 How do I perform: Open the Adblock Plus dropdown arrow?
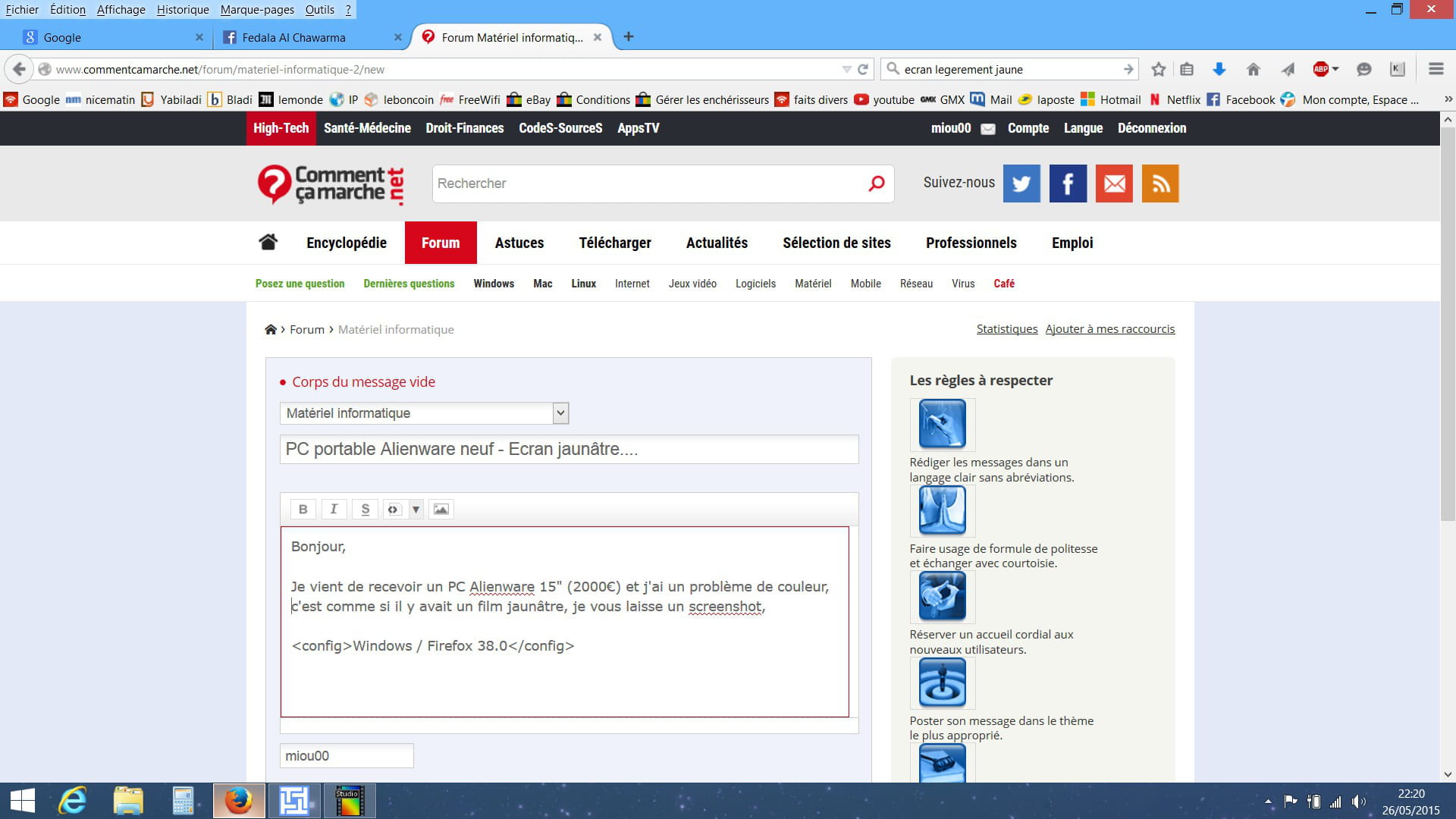(1335, 69)
